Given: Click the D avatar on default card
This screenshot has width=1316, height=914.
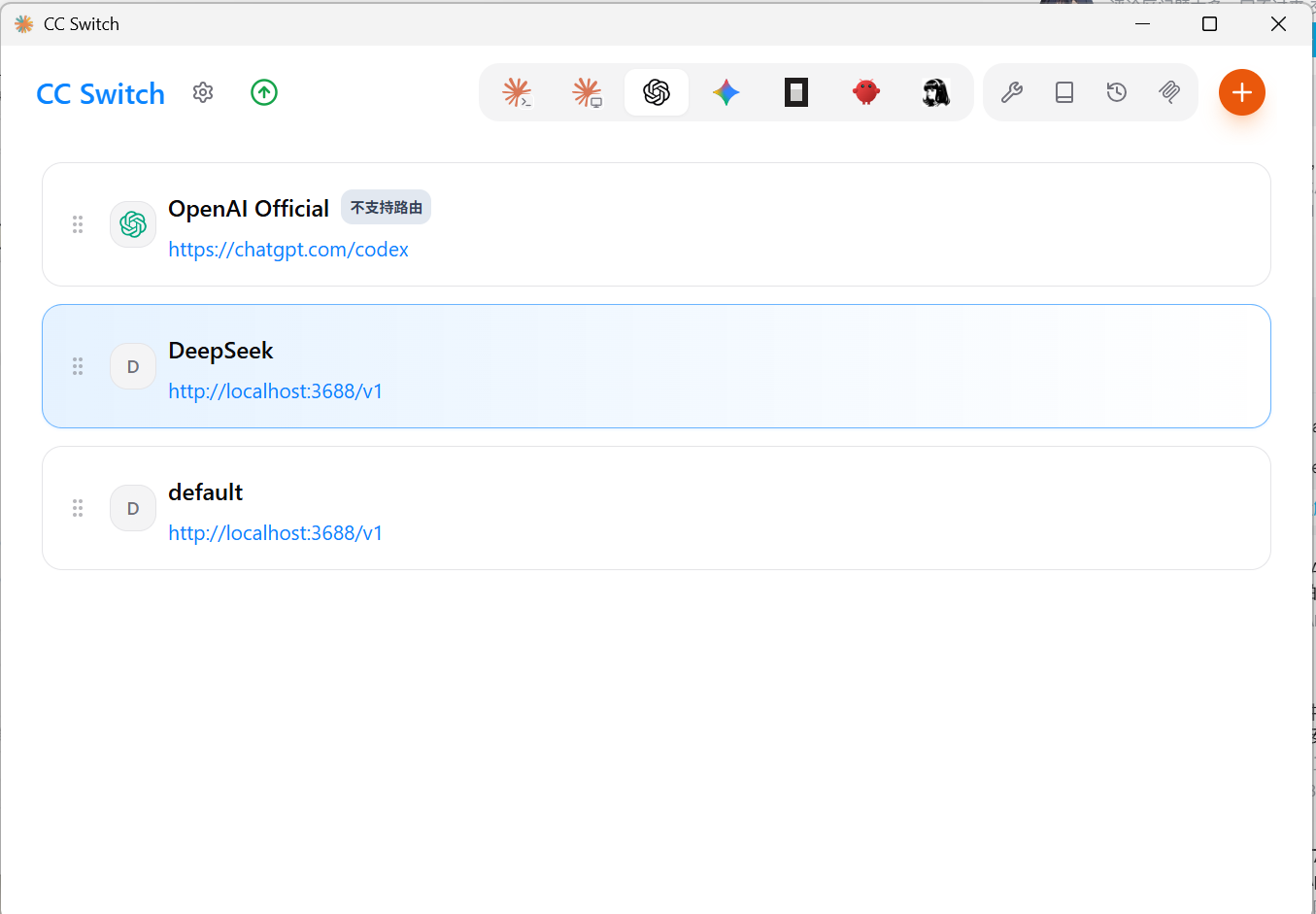Looking at the screenshot, I should (x=133, y=508).
